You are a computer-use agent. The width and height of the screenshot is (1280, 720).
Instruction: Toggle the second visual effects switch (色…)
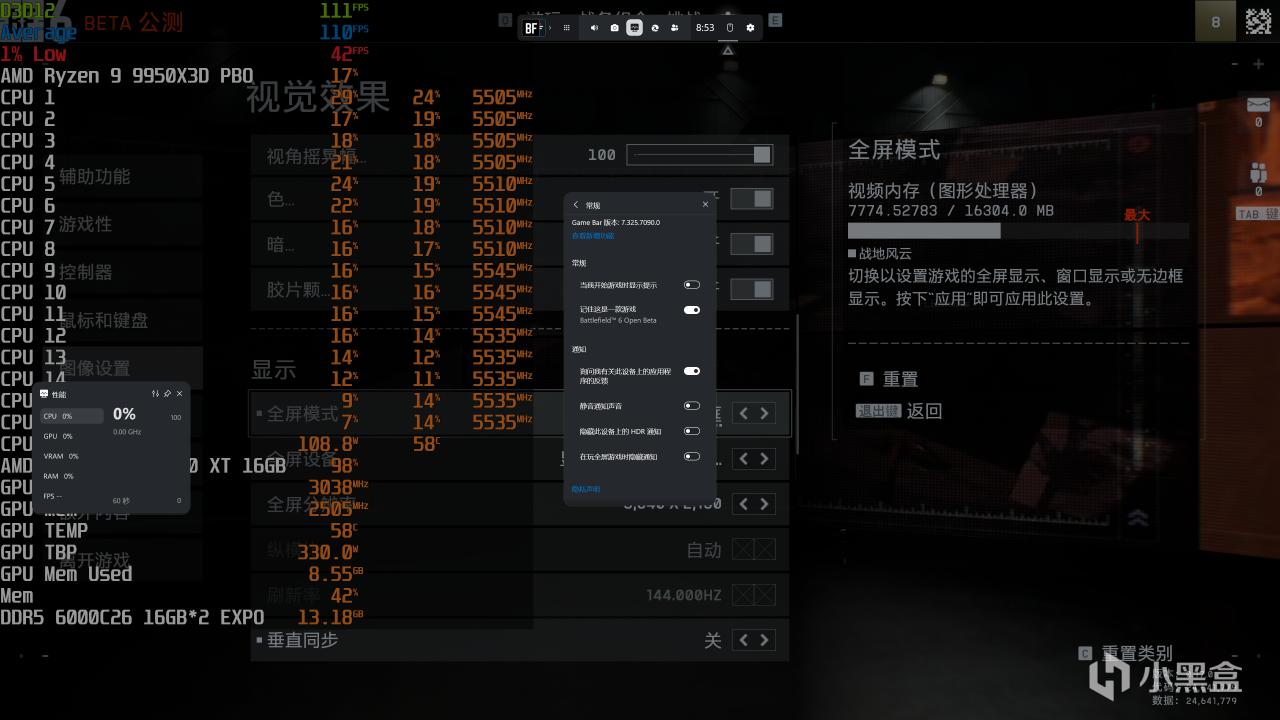(x=751, y=199)
